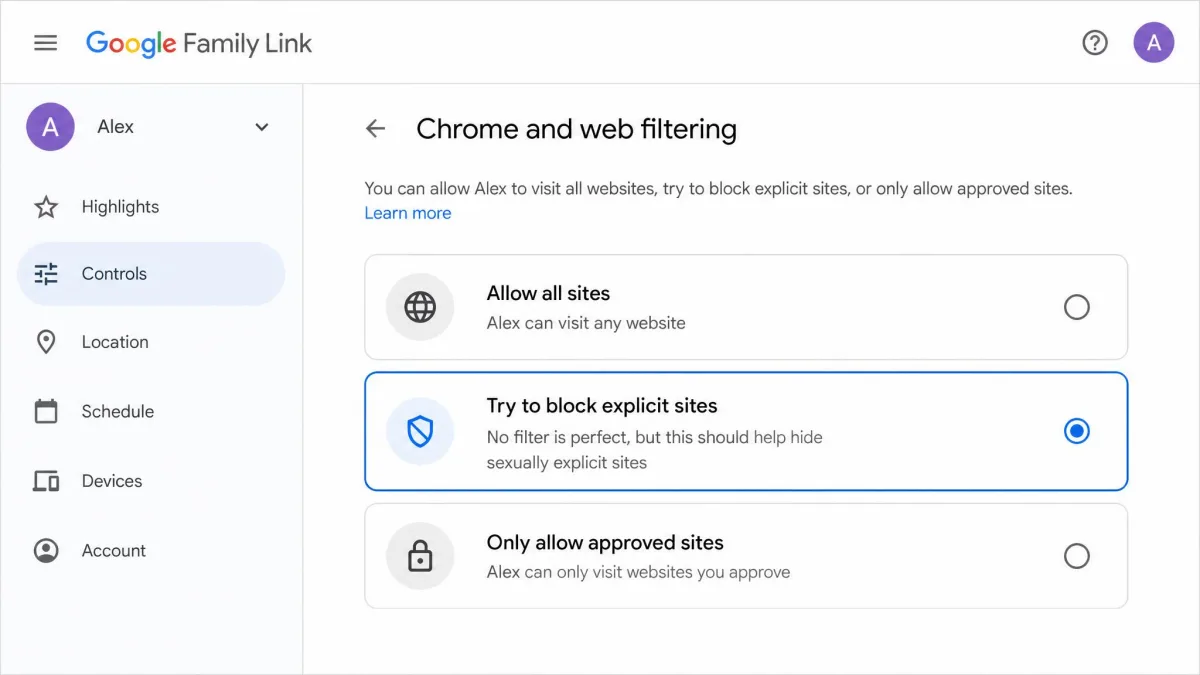Select the Only allow approved sites radio
The image size is (1200, 675).
click(x=1077, y=556)
